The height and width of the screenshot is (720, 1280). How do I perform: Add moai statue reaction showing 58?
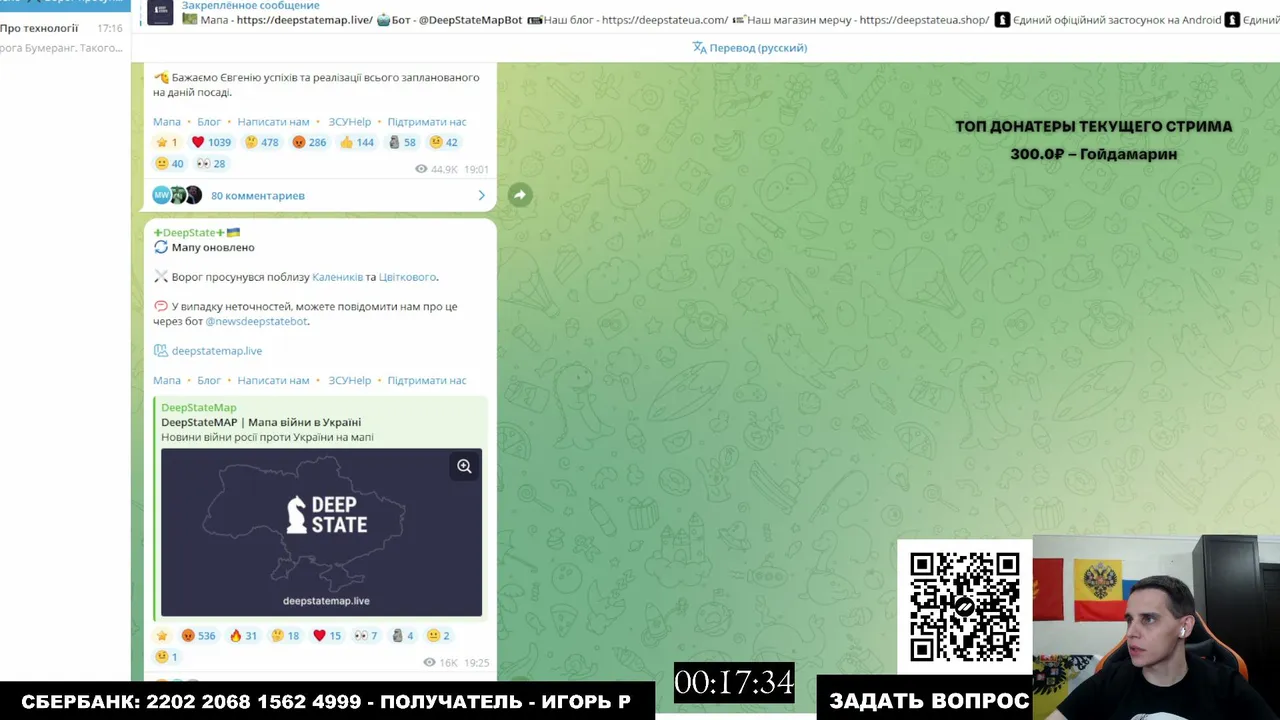pos(402,142)
